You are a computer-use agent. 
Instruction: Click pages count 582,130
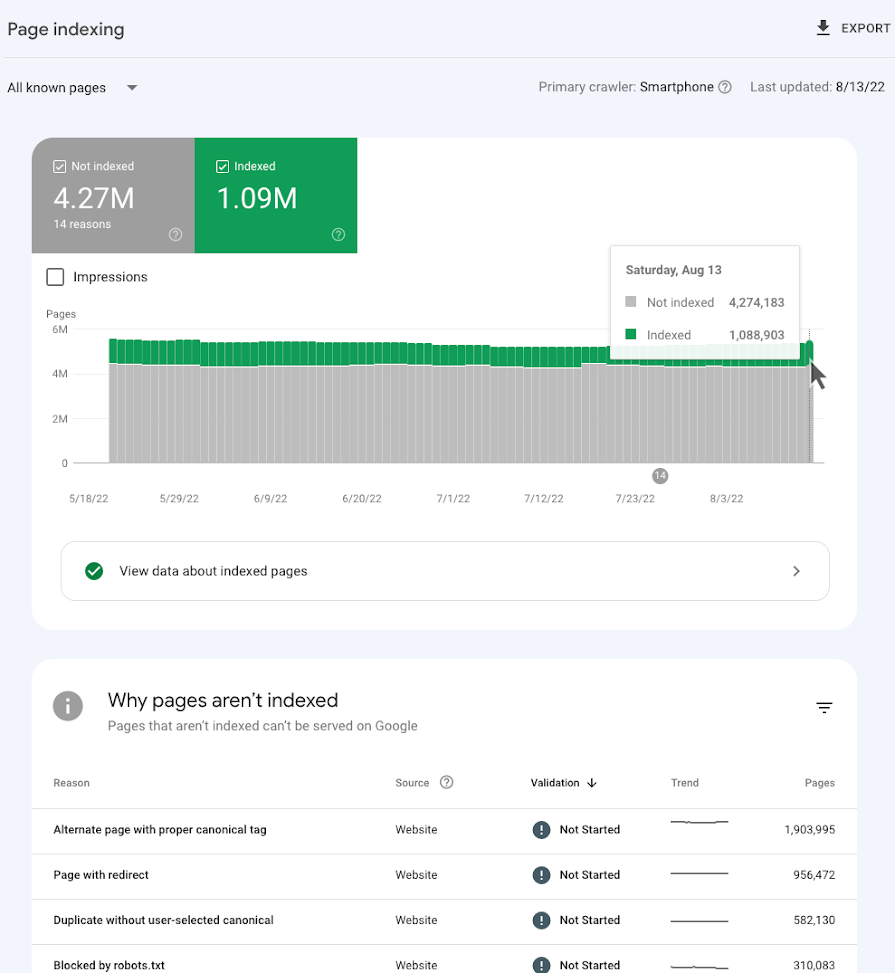(x=814, y=920)
